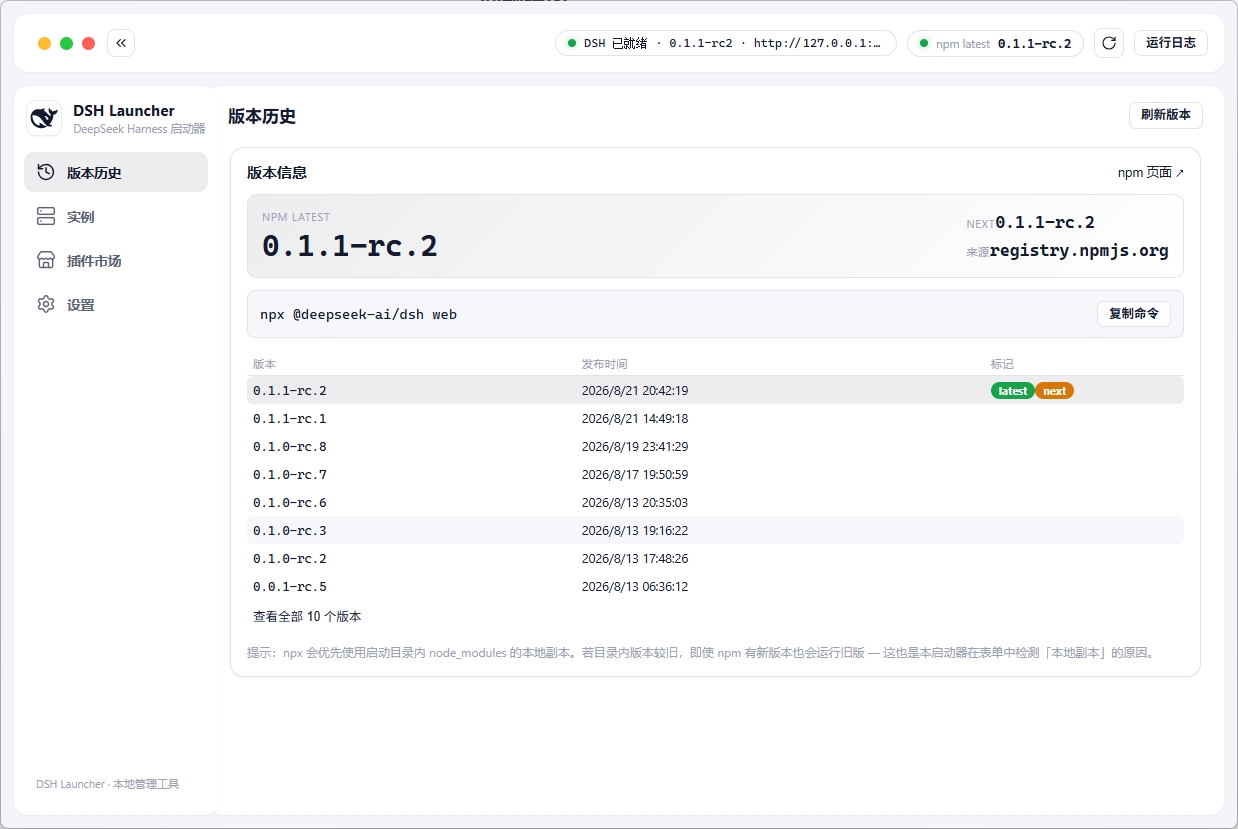Click the plugin market store icon
The height and width of the screenshot is (829, 1238).
pyautogui.click(x=46, y=260)
